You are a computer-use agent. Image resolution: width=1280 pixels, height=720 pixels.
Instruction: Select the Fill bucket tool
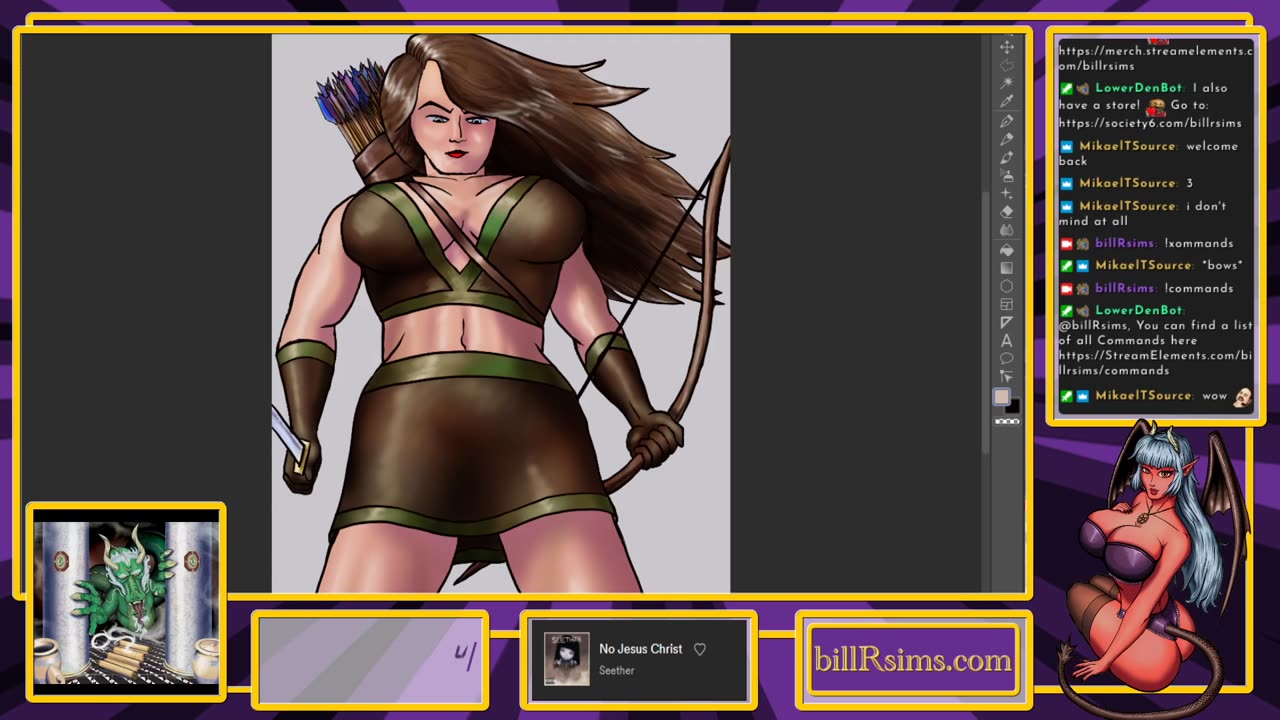[1007, 249]
